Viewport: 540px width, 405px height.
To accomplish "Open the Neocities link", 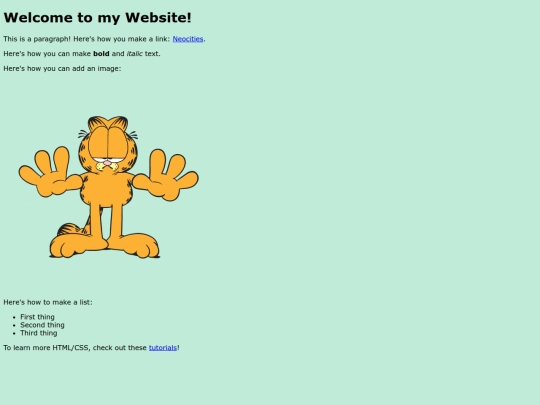I will tap(188, 39).
